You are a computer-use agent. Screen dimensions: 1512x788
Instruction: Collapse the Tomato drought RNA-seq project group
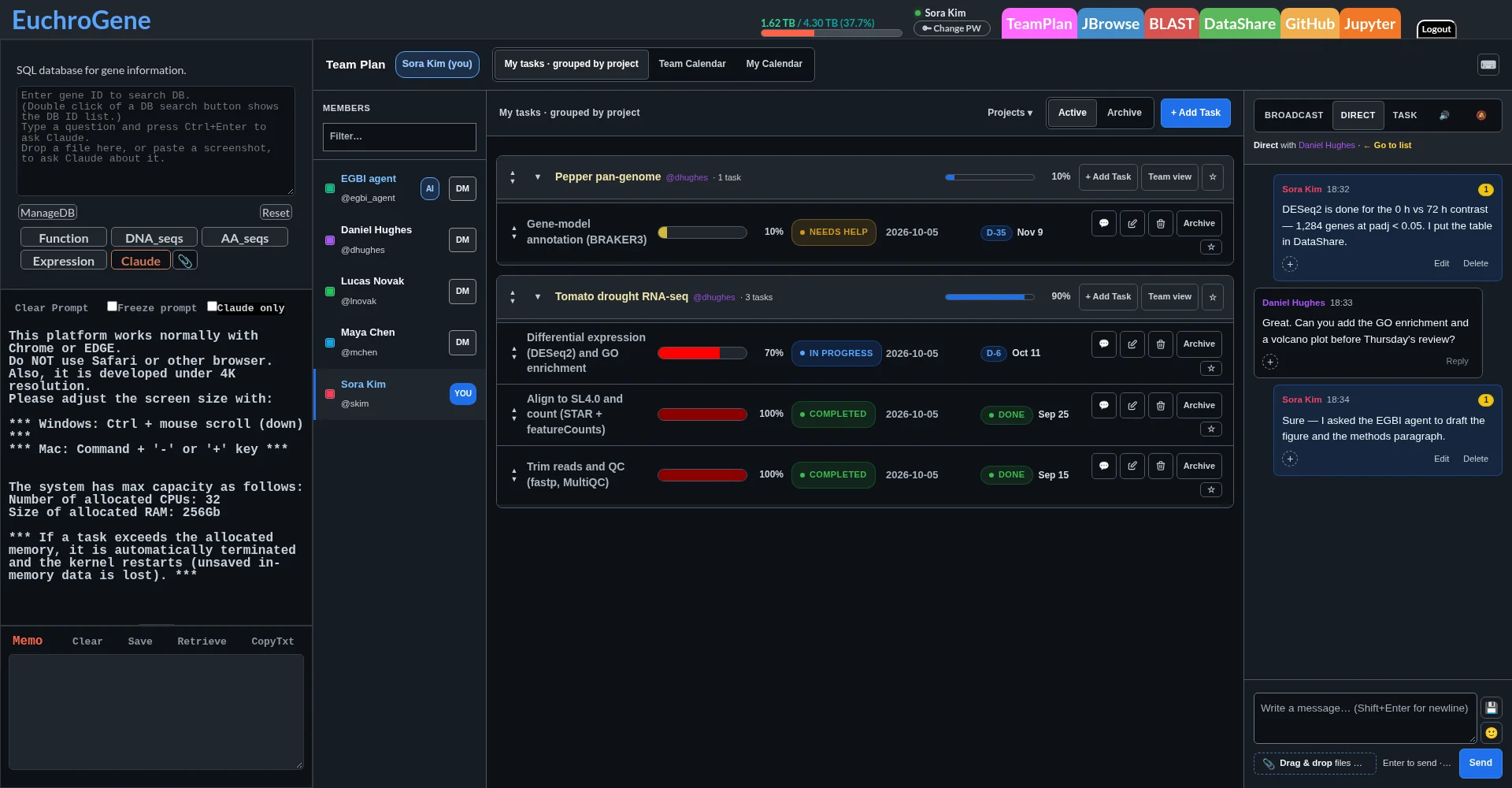[538, 297]
